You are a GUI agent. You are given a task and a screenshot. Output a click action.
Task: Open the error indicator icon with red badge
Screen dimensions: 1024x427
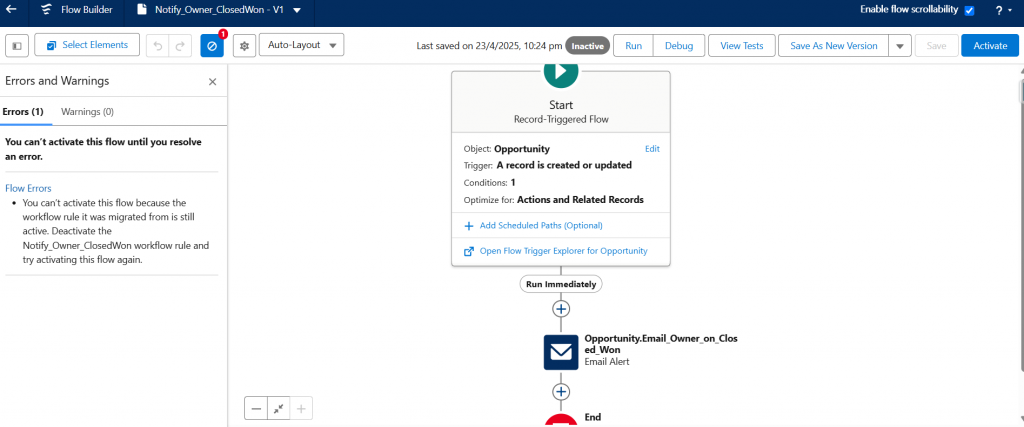(x=212, y=46)
